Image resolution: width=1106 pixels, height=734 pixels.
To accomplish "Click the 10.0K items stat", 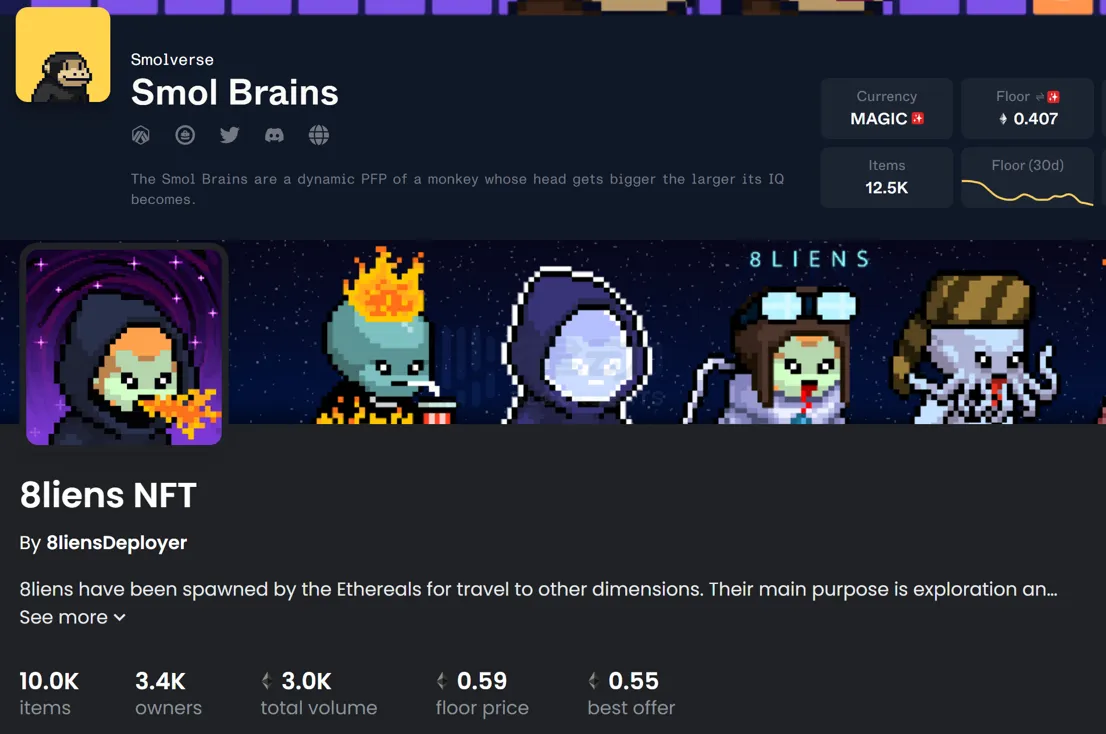I will 49,694.
